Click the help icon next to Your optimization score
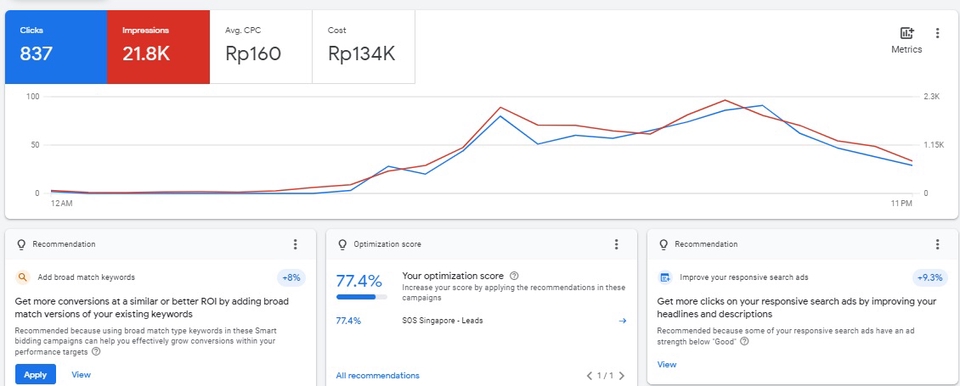This screenshot has height=386, width=960. 514,276
